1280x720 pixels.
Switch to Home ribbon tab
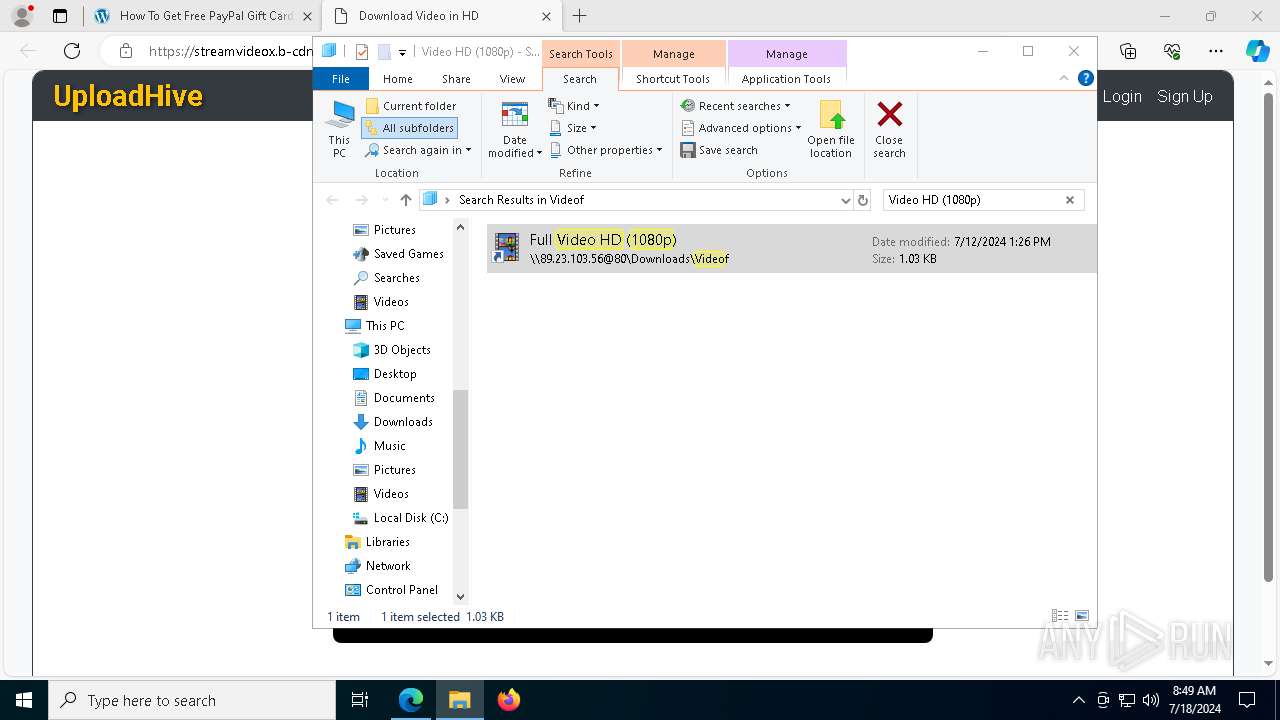click(x=398, y=79)
